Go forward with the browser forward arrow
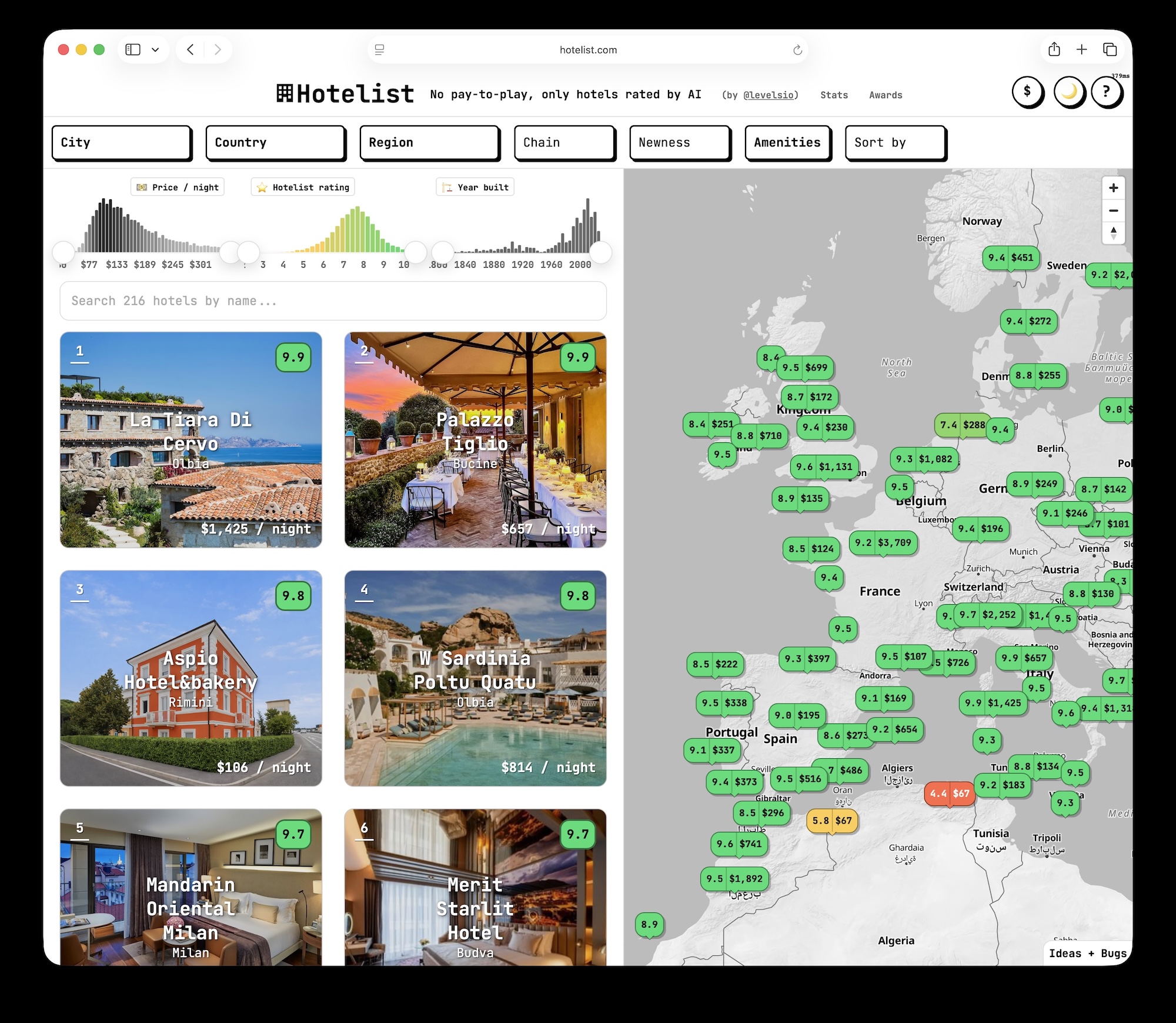This screenshot has width=1176, height=1023. (218, 49)
